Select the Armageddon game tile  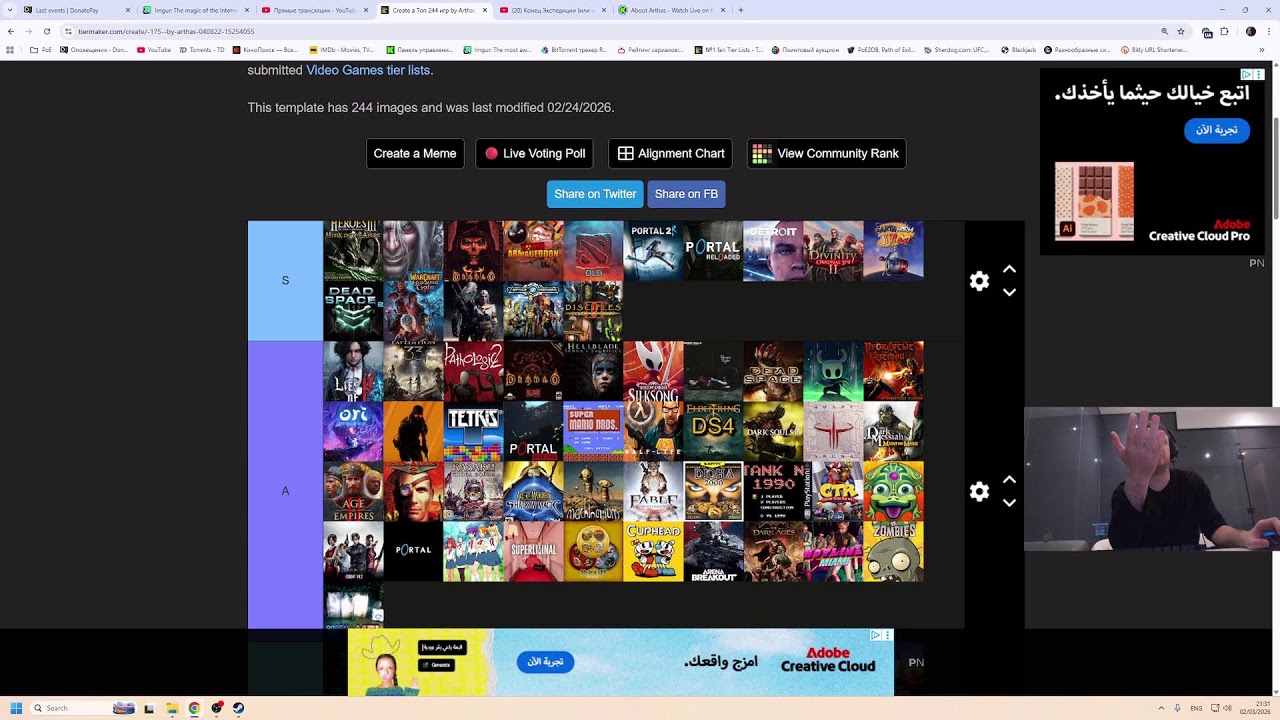(x=533, y=251)
